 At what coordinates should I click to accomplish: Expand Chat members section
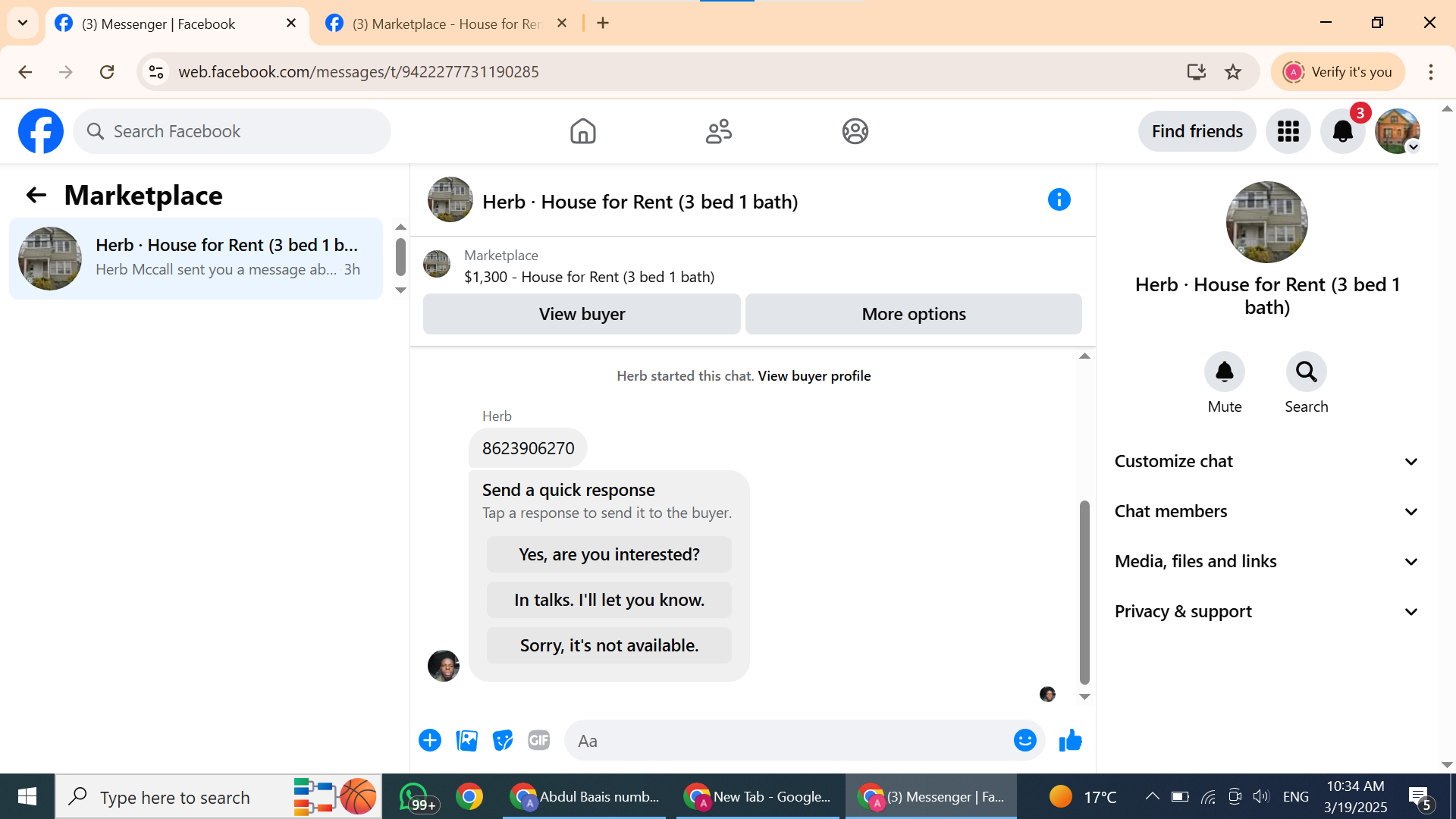click(1266, 511)
